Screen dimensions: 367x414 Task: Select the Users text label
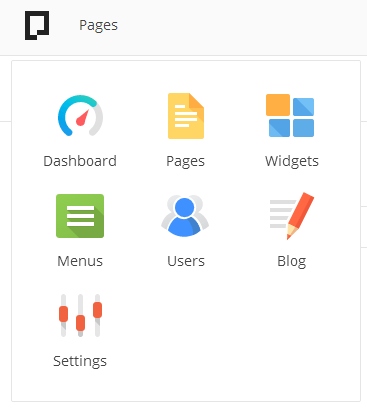click(186, 261)
